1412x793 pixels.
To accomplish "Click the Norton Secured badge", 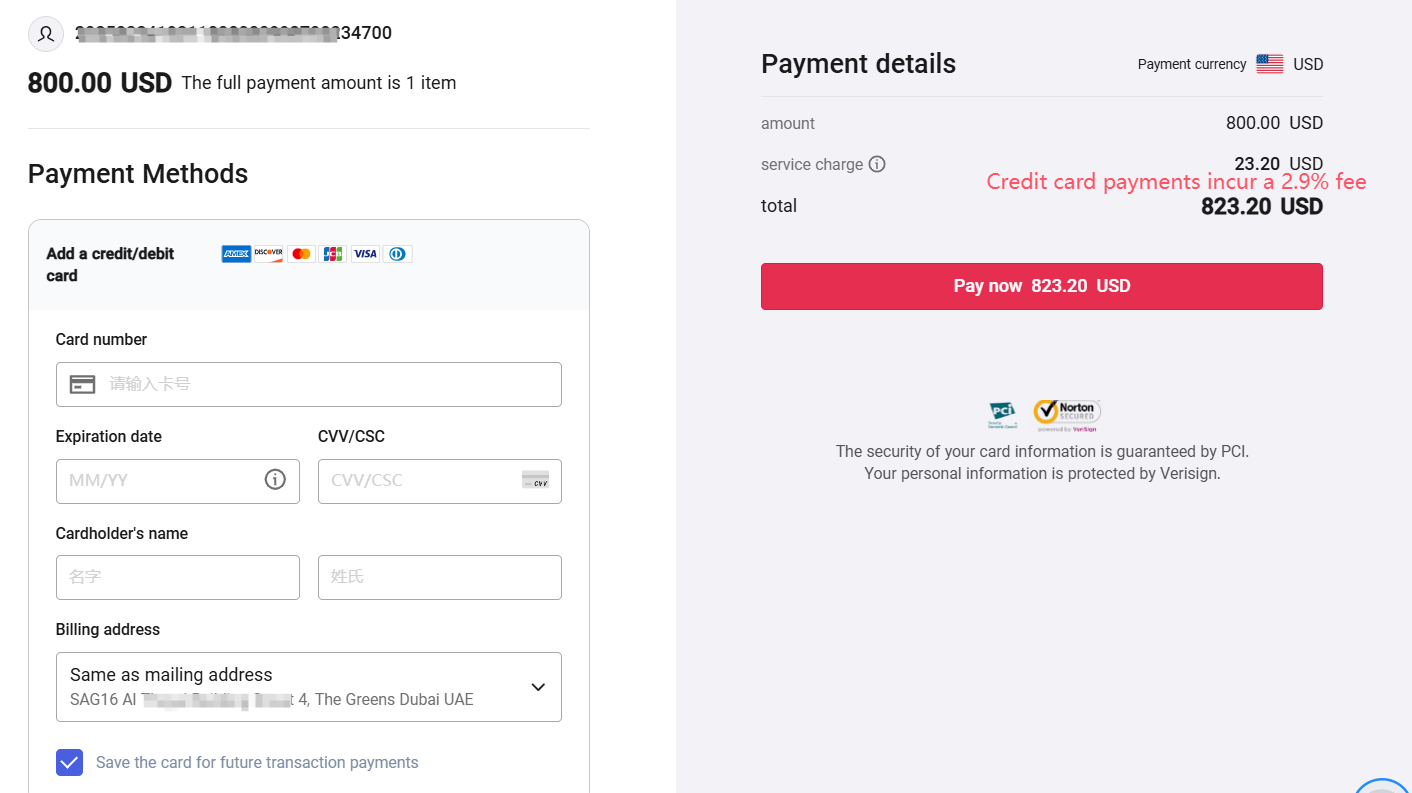I will coord(1067,415).
